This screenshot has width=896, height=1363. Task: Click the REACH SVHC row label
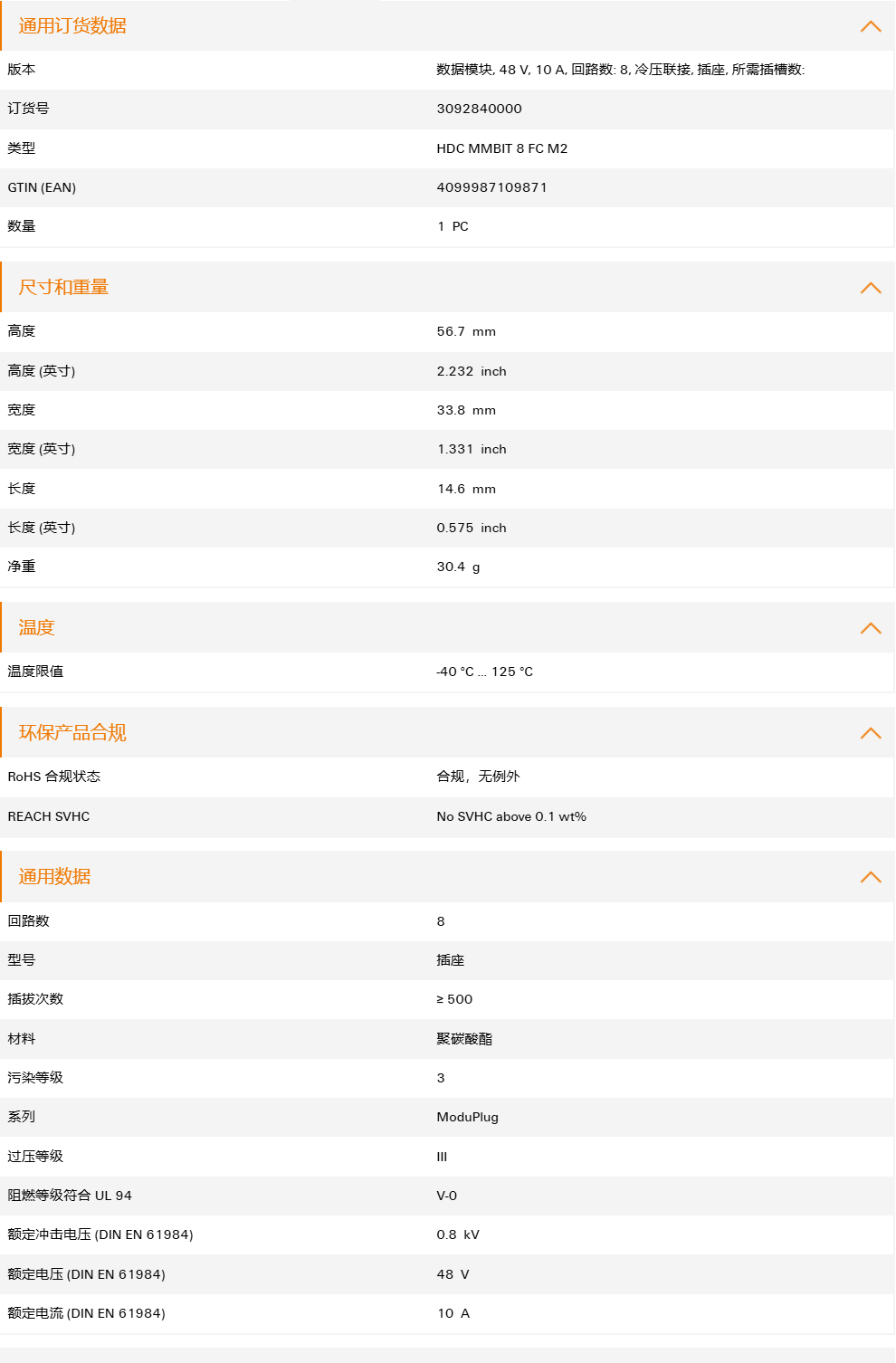point(49,816)
